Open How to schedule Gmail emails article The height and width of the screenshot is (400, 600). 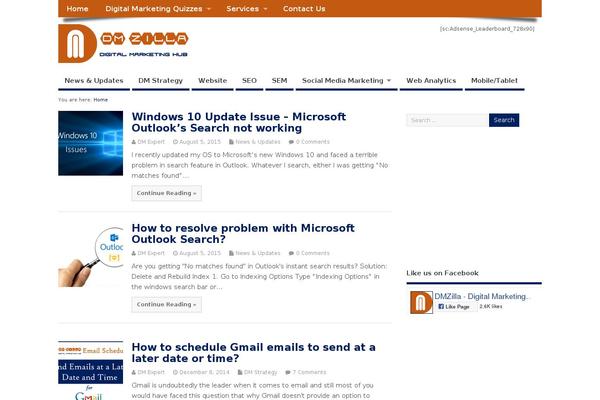point(253,353)
